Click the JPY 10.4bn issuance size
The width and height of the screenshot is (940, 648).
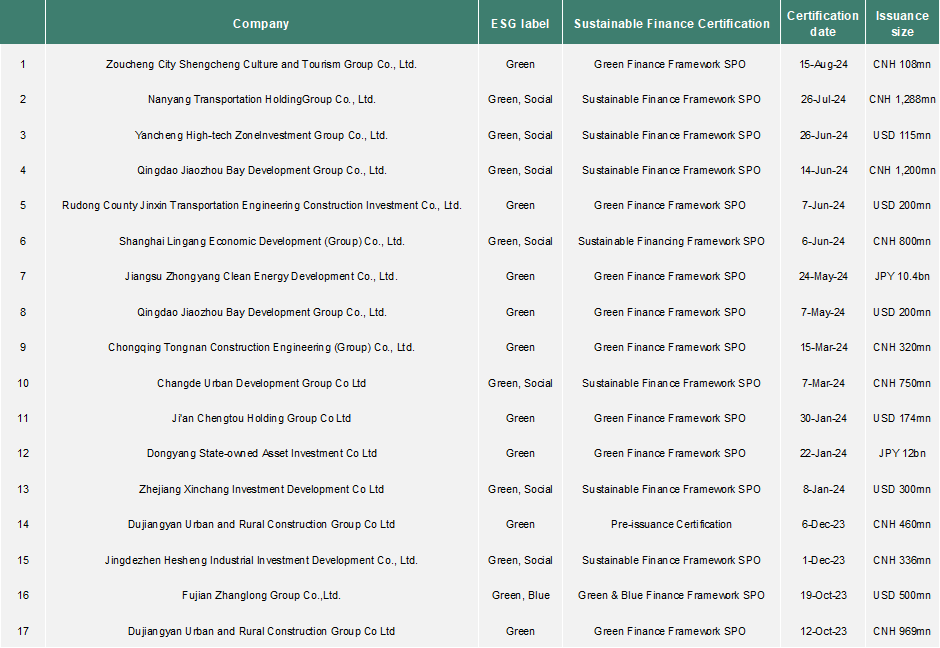point(902,276)
